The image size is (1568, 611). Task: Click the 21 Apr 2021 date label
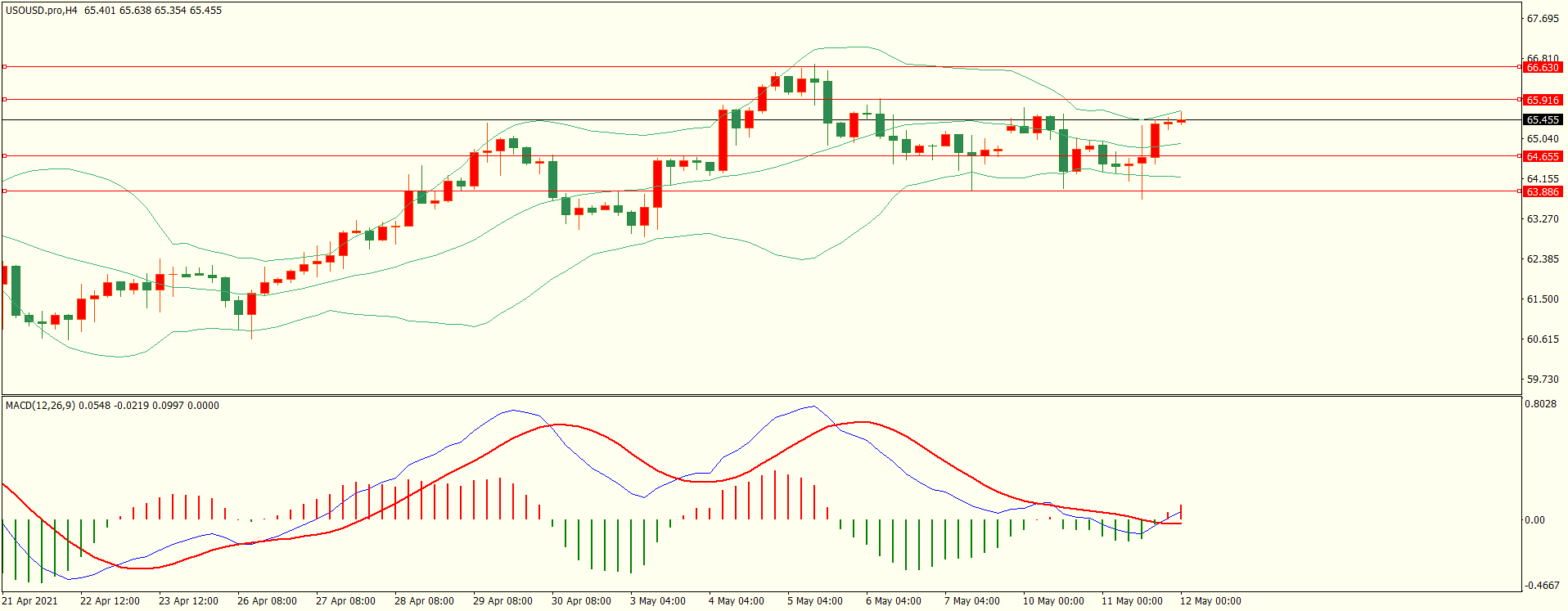click(x=30, y=601)
